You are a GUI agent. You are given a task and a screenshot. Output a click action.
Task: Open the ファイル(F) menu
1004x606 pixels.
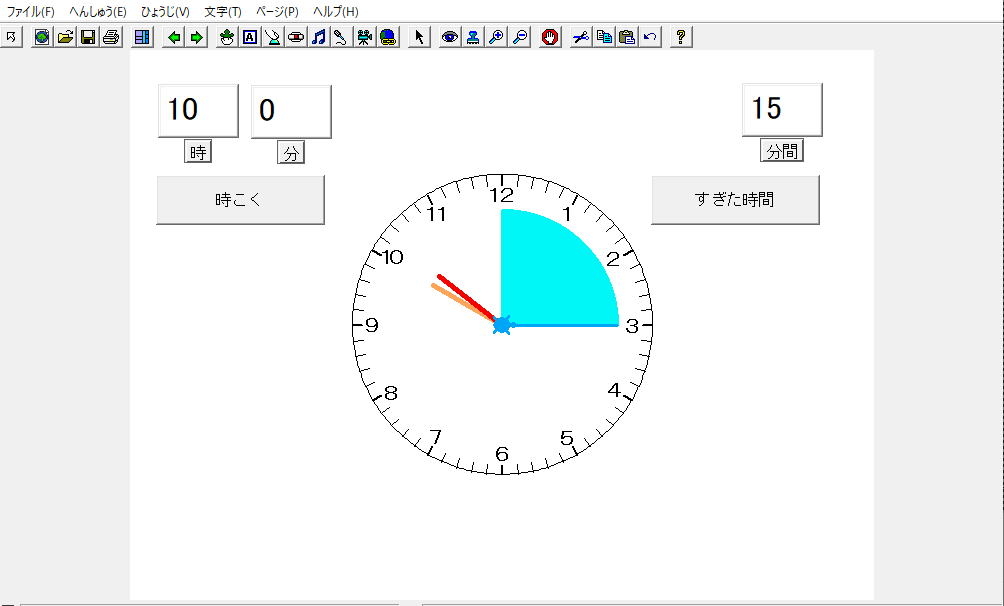[x=31, y=12]
